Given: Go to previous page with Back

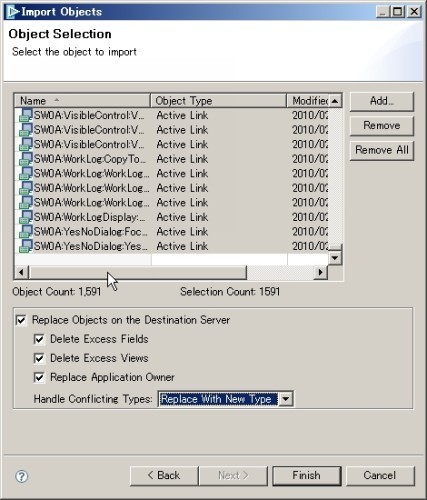Looking at the screenshot, I should point(164,476).
